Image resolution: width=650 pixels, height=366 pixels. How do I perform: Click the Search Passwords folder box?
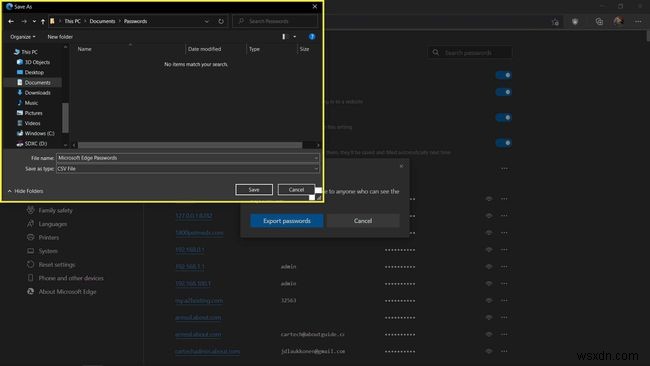click(x=275, y=21)
